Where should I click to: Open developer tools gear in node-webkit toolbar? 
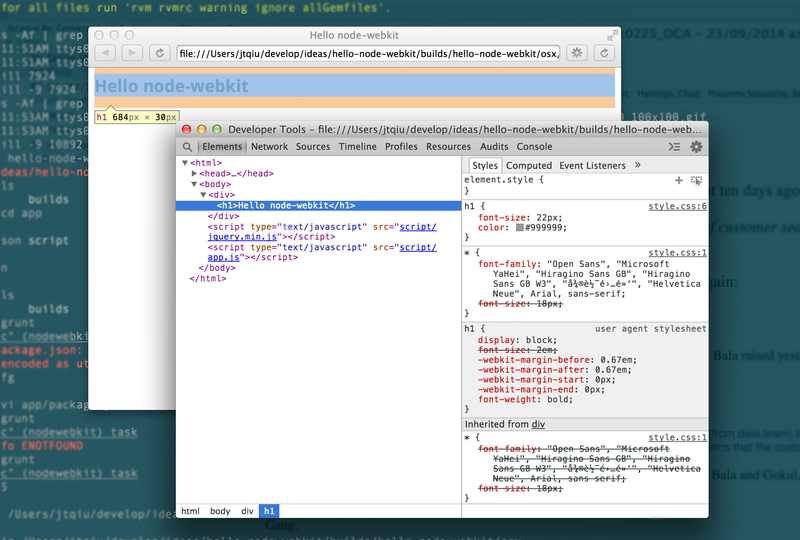click(577, 53)
